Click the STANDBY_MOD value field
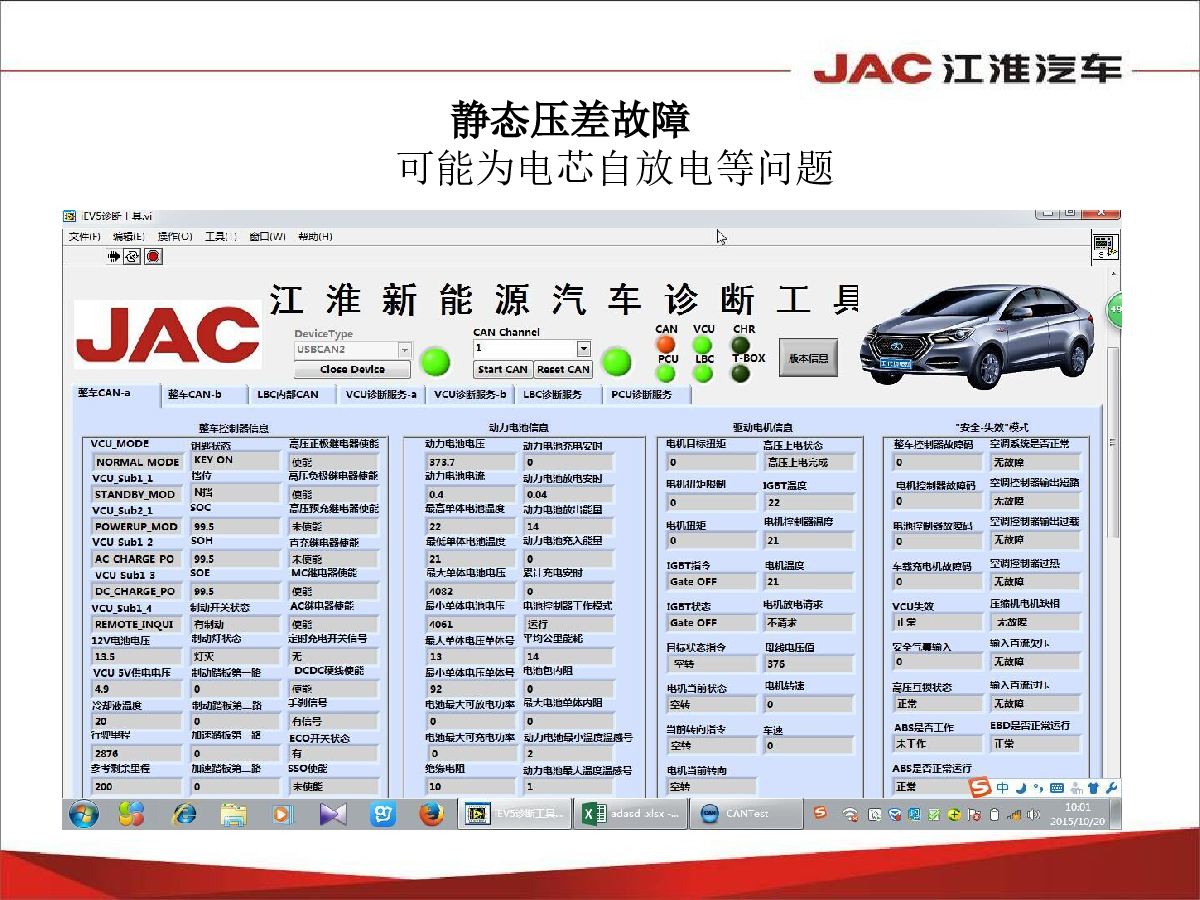This screenshot has width=1200, height=900. tap(136, 494)
